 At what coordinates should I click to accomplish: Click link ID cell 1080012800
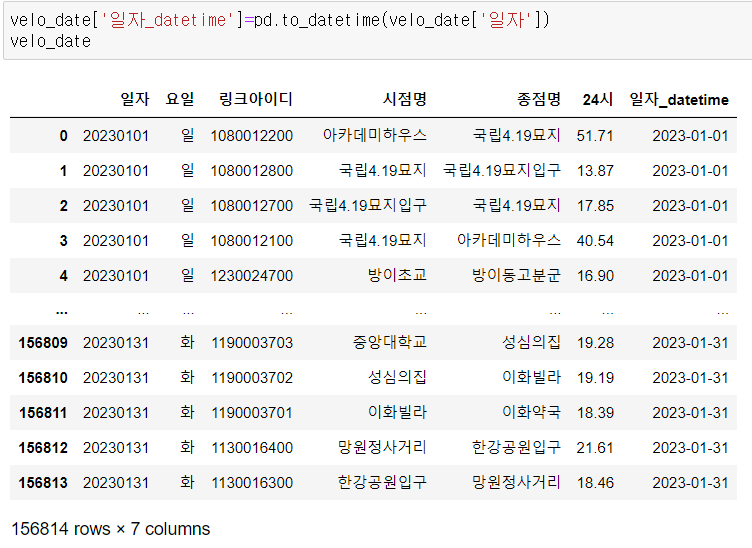pyautogui.click(x=252, y=171)
